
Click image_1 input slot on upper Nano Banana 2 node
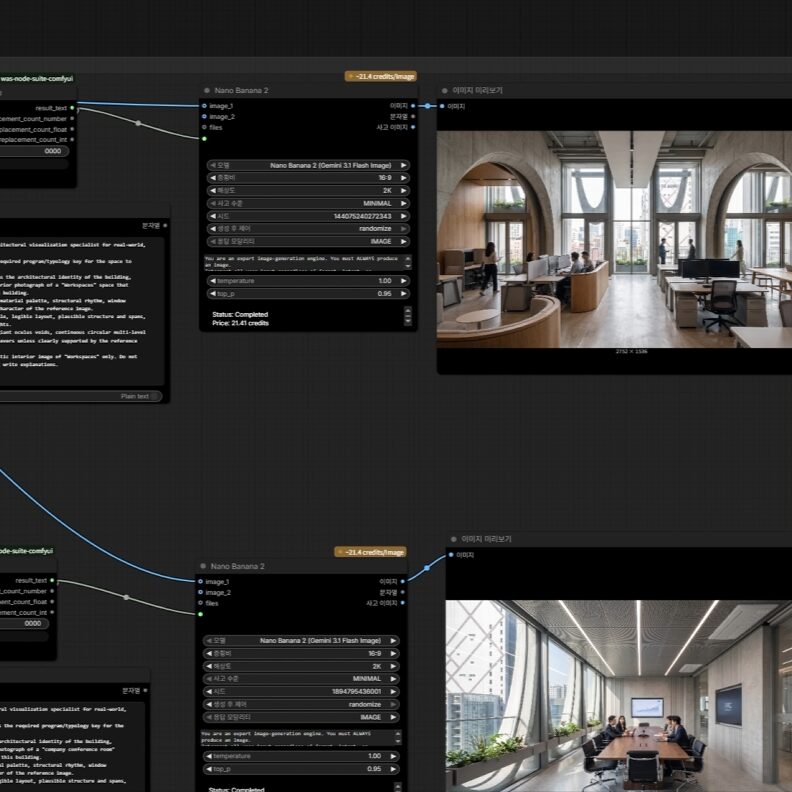[x=204, y=106]
